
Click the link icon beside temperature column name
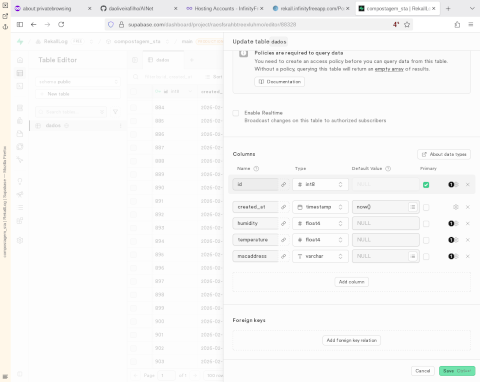pyautogui.click(x=283, y=240)
